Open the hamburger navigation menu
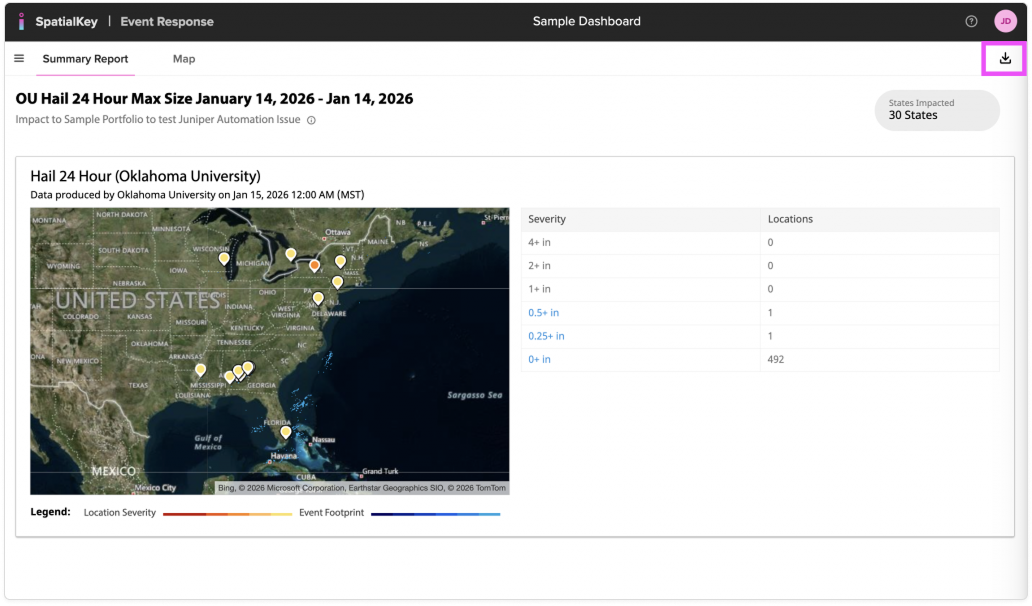 click(x=19, y=59)
